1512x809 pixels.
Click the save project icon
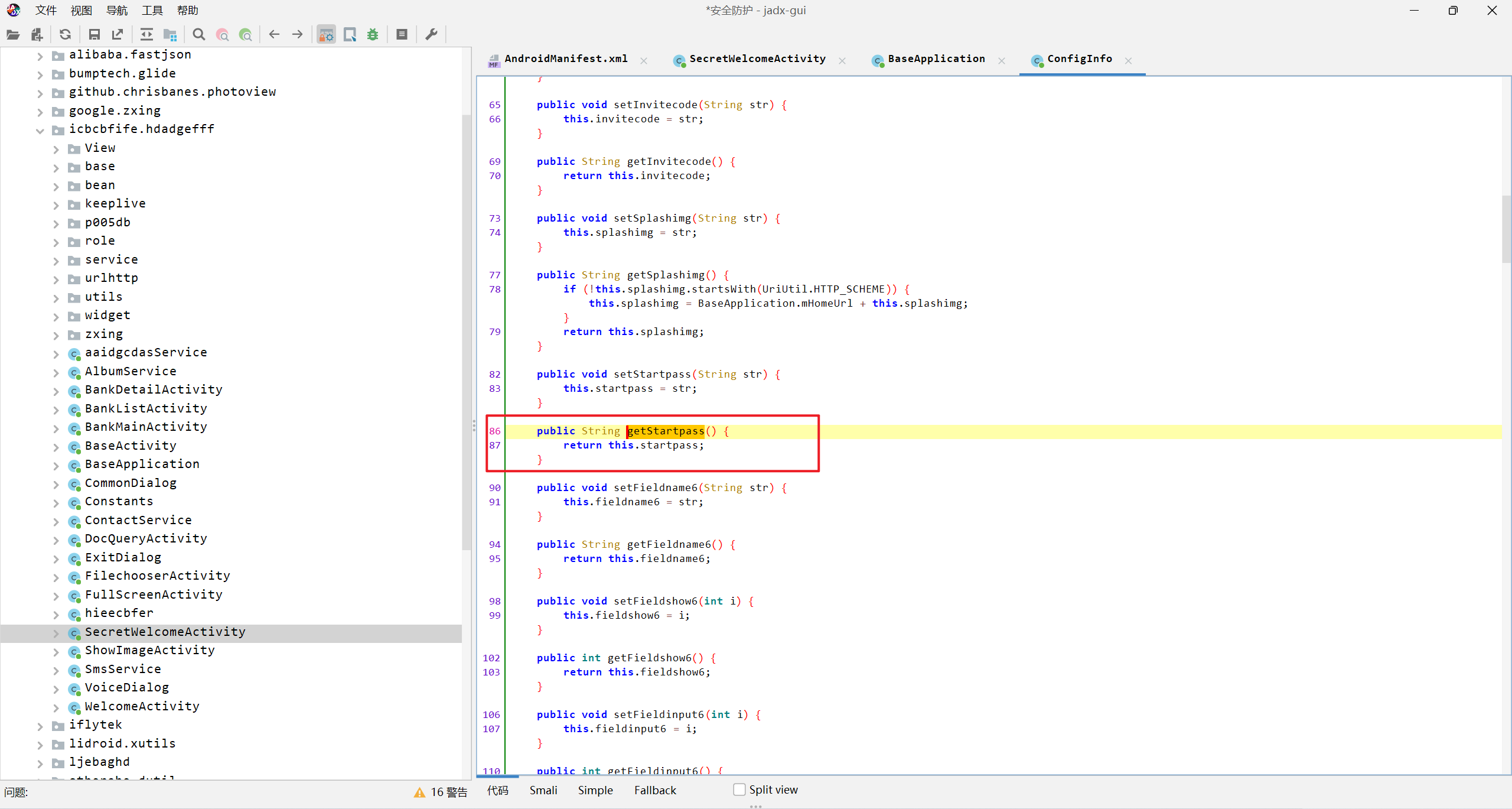click(x=94, y=34)
